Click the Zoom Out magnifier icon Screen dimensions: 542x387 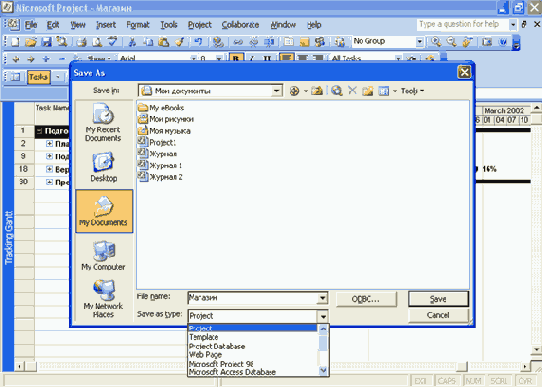(451, 42)
